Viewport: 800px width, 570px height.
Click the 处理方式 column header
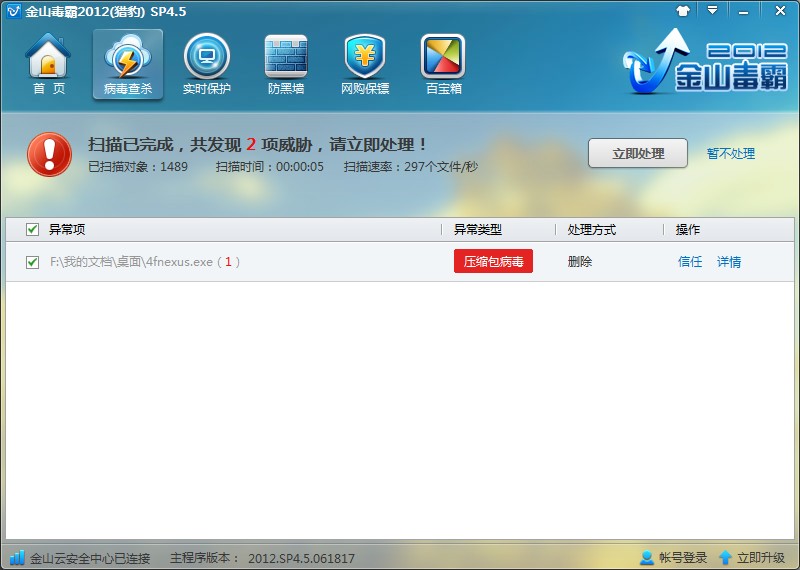click(592, 230)
